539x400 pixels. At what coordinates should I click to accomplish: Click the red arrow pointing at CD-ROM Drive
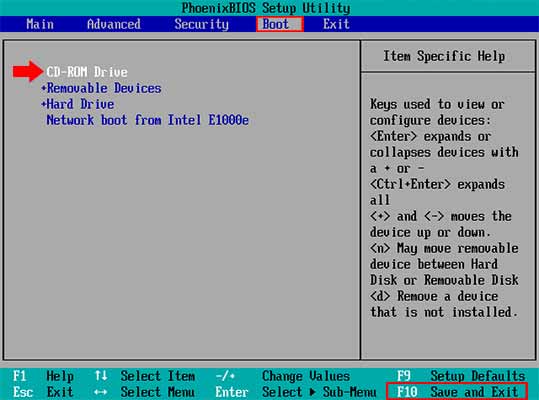[28, 71]
